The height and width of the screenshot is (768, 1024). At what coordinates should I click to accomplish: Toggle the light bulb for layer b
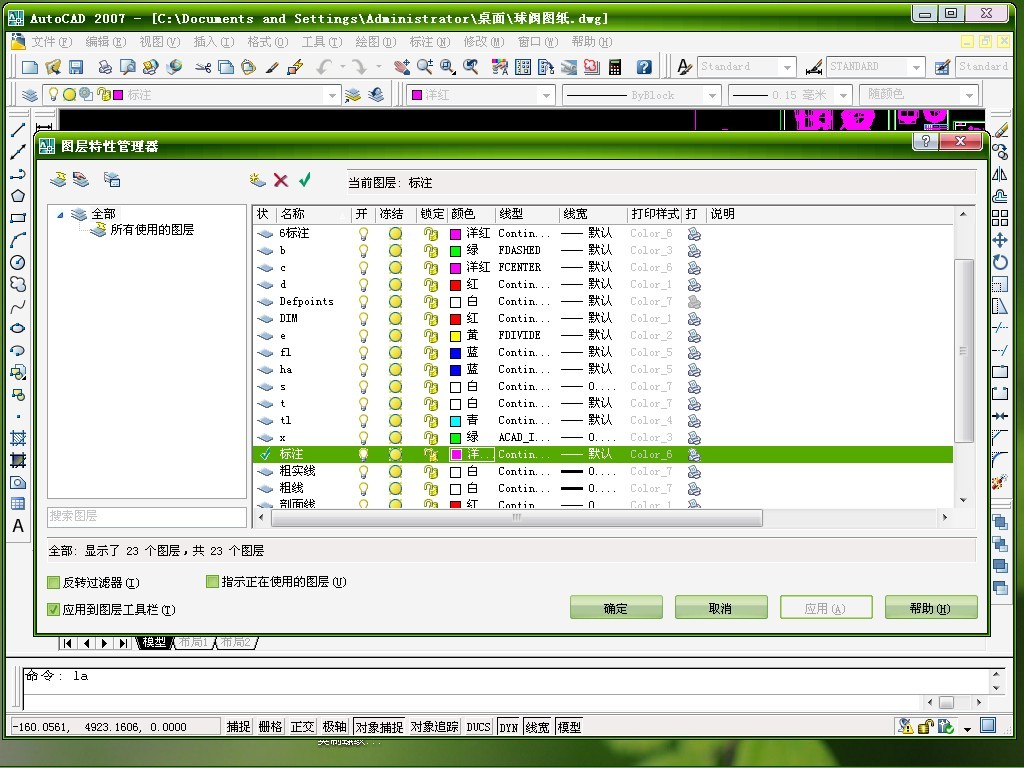(x=363, y=251)
